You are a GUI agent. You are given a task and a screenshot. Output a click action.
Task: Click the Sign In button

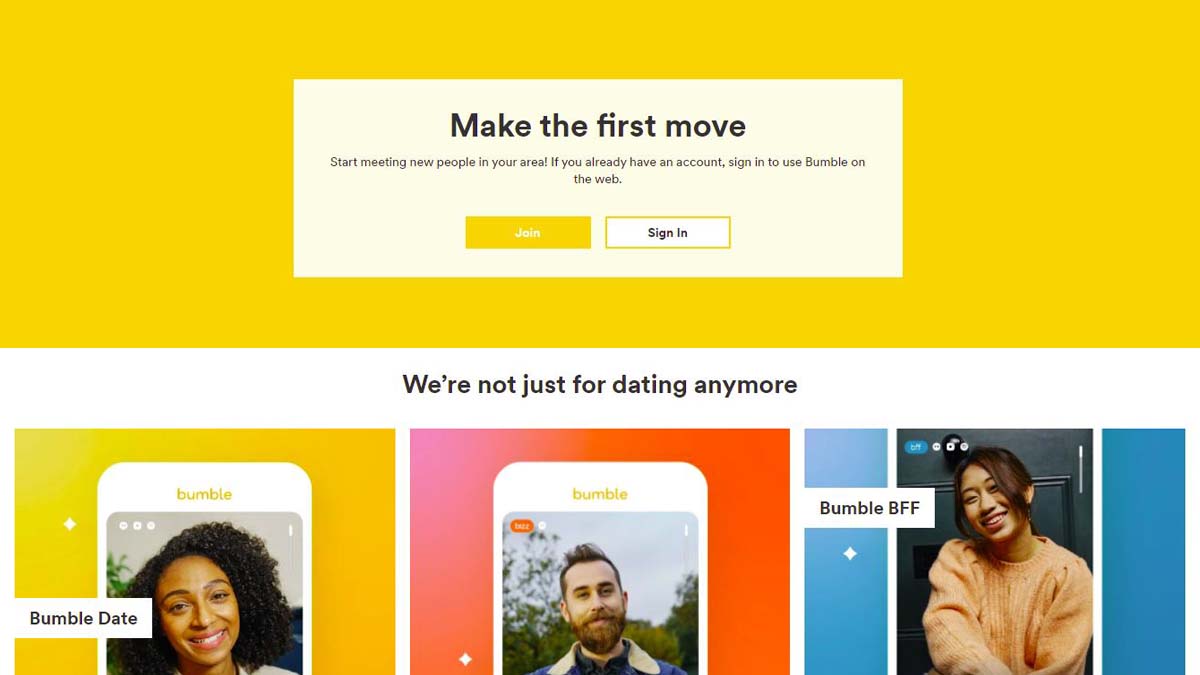pyautogui.click(x=667, y=232)
